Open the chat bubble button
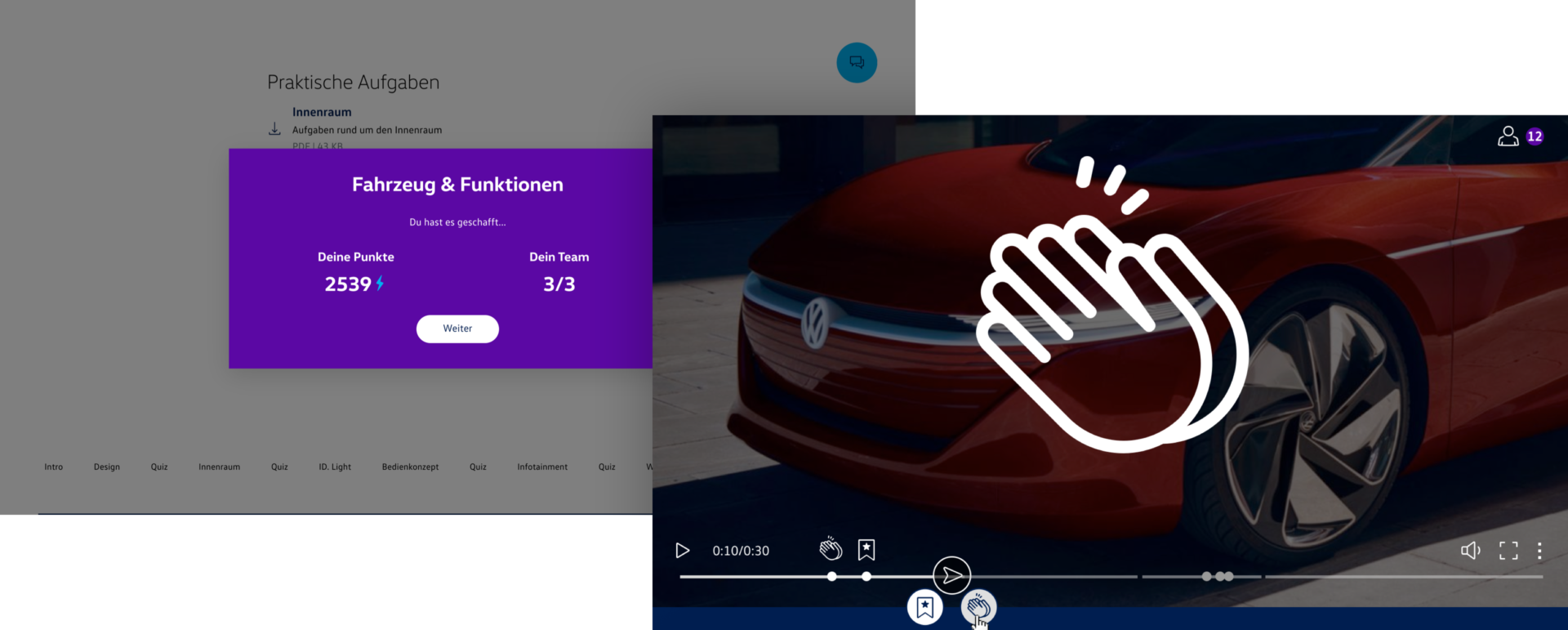This screenshot has width=1568, height=630. [857, 62]
